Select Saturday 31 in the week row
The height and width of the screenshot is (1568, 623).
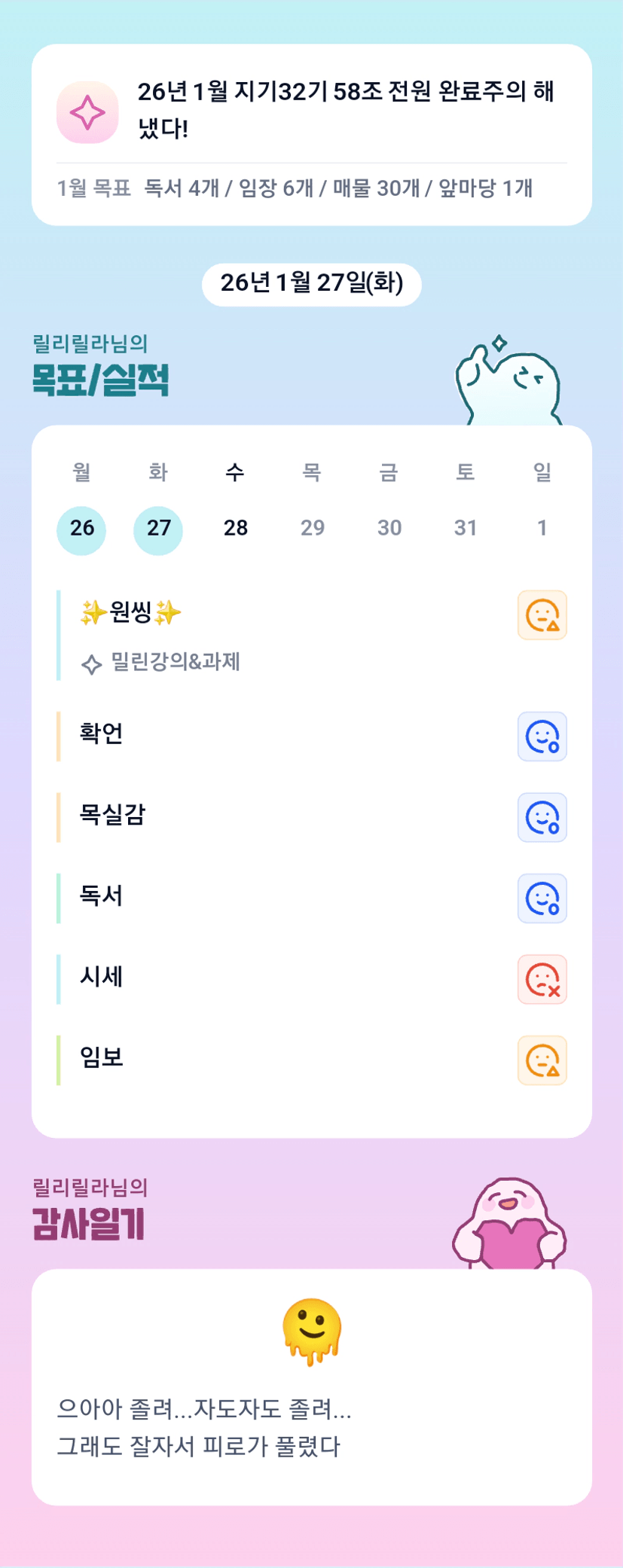(x=466, y=529)
